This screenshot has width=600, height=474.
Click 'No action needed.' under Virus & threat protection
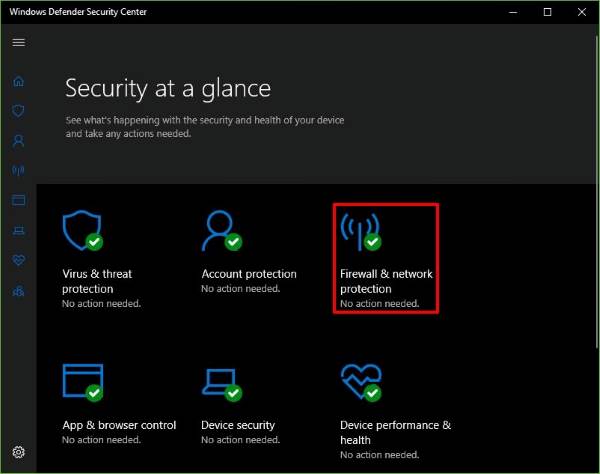[x=101, y=304]
